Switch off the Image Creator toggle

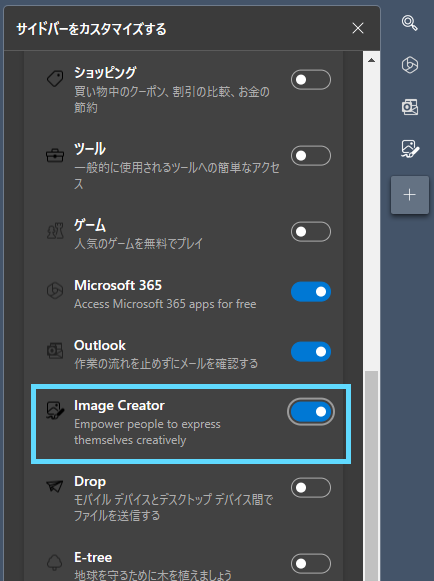[x=311, y=412]
